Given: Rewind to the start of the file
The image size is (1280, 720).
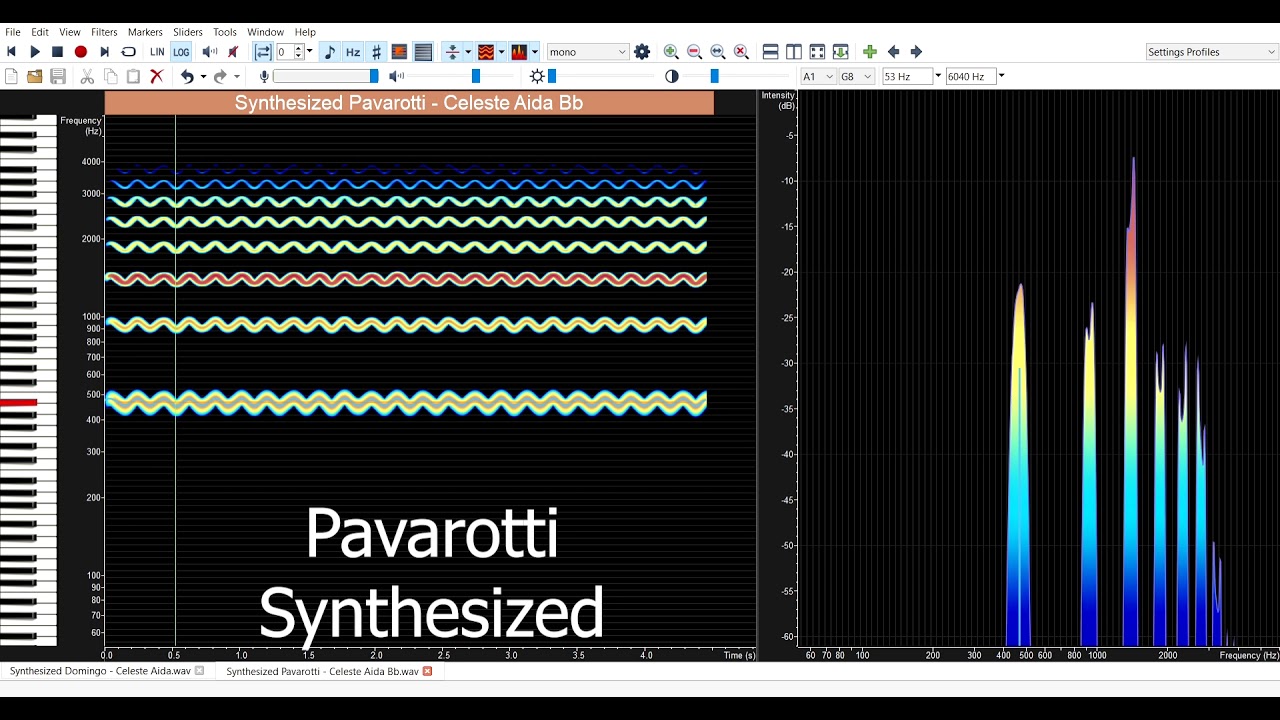Looking at the screenshot, I should [x=12, y=52].
